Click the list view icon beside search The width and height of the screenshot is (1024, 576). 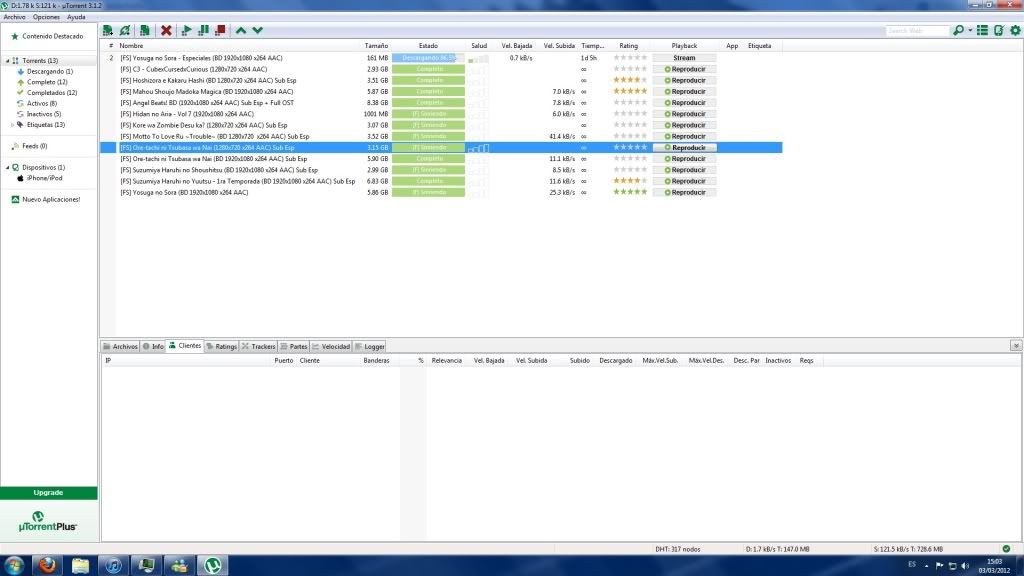(982, 31)
